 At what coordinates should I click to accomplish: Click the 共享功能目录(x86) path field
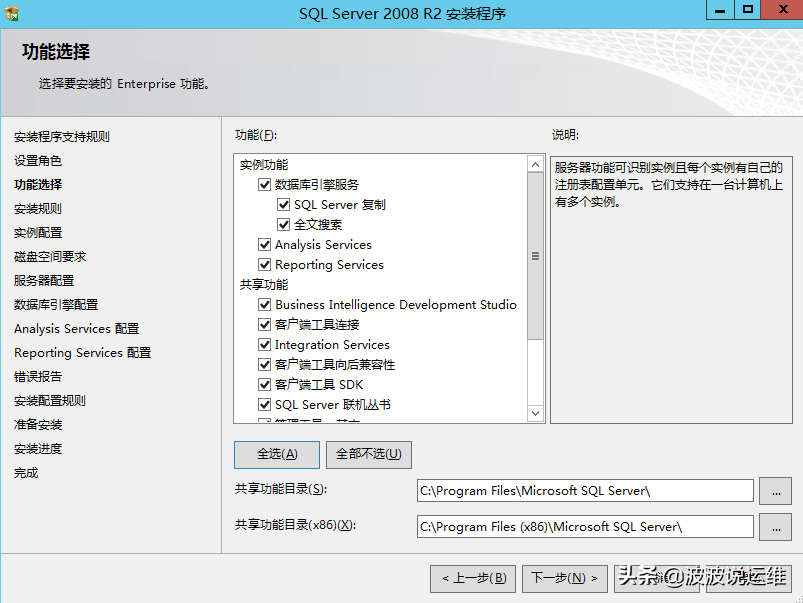[x=585, y=527]
